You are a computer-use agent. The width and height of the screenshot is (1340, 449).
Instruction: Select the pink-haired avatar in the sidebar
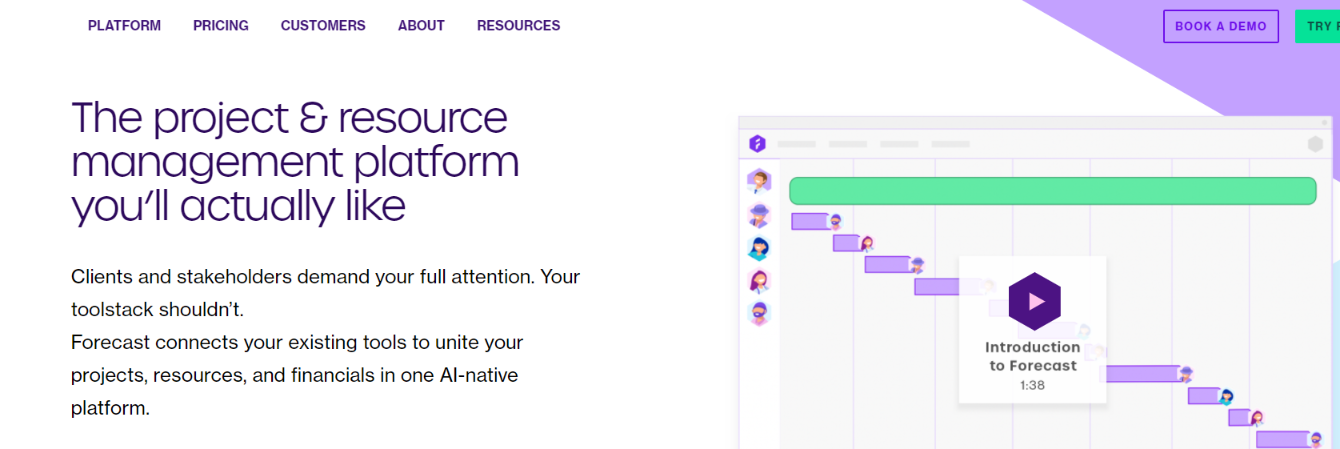tap(759, 281)
